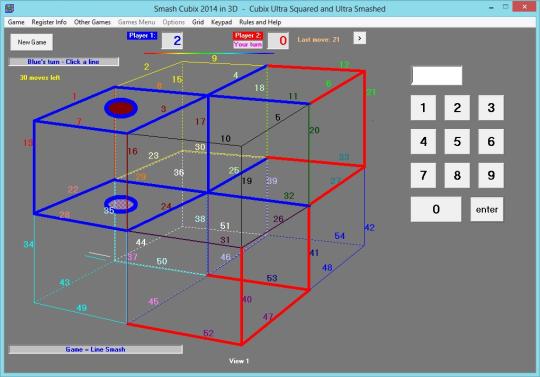Click the Player 2 score box

(278, 41)
